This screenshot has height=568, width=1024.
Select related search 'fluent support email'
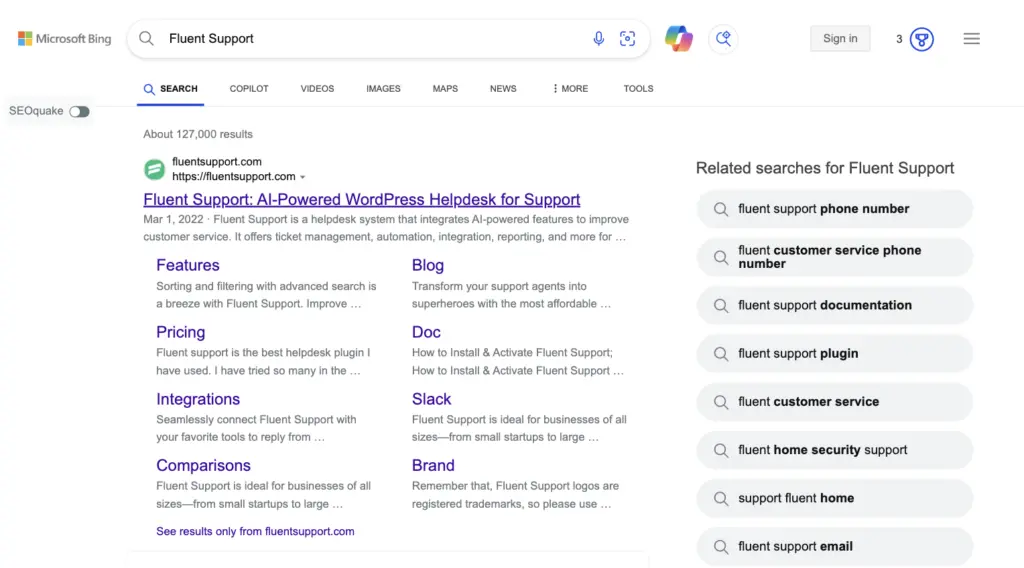point(835,547)
